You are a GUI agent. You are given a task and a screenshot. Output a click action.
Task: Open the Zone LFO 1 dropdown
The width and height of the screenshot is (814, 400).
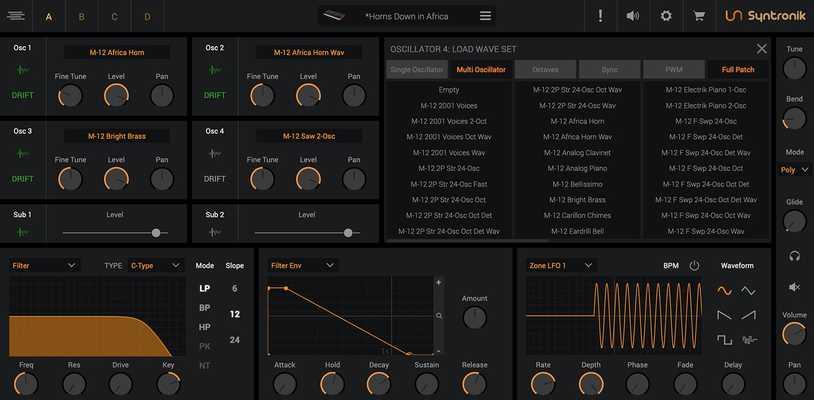click(x=561, y=266)
